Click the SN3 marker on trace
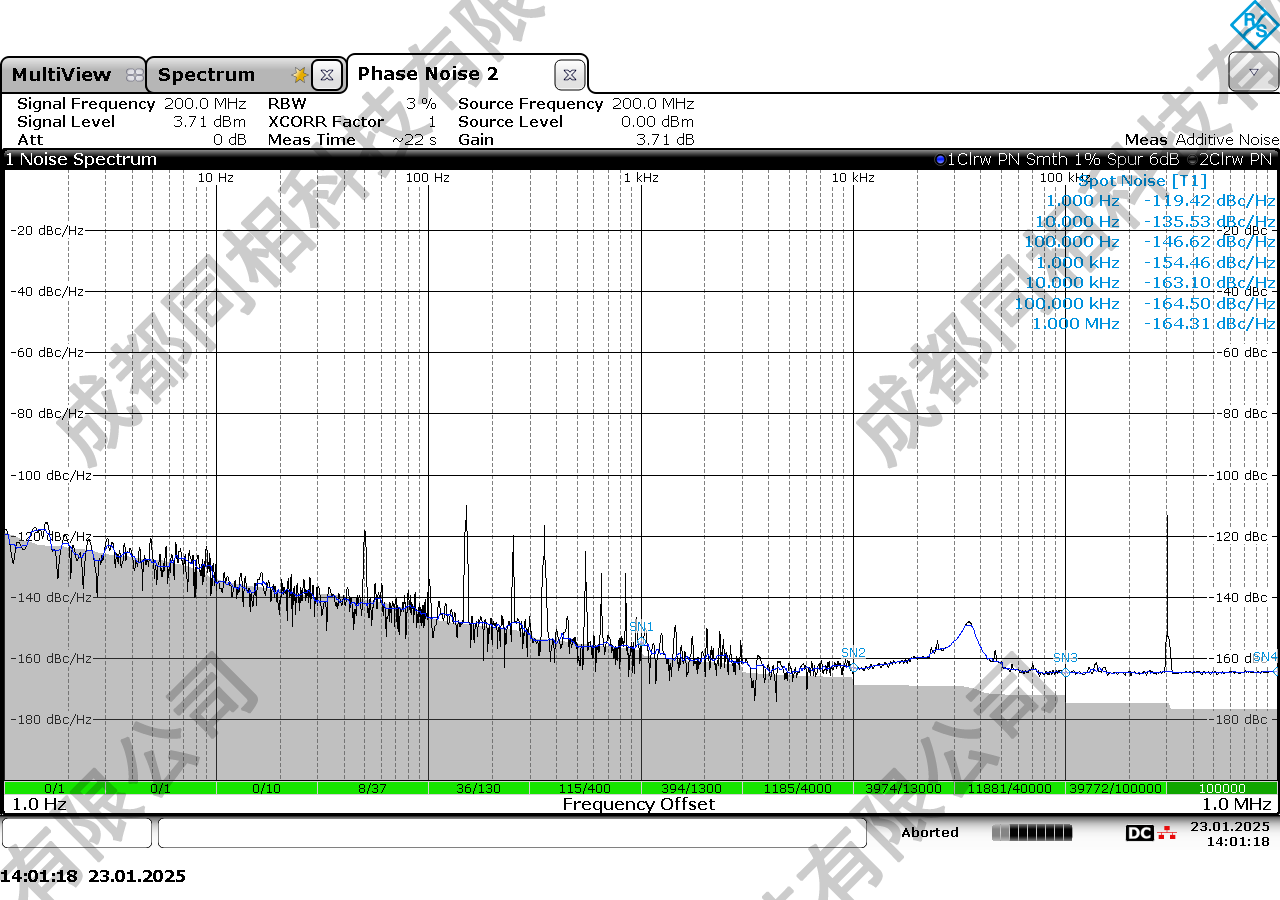Viewport: 1280px width, 900px height. 1065,658
